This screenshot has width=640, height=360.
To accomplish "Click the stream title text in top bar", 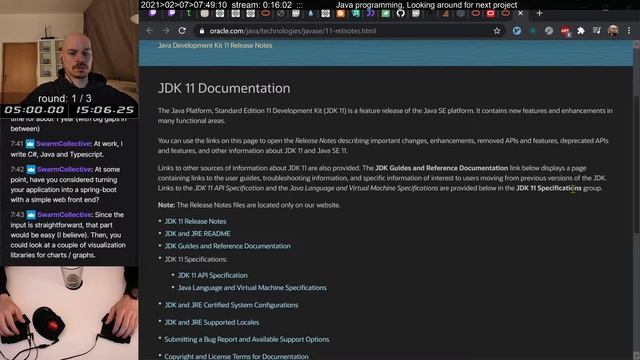I will 427,5.
